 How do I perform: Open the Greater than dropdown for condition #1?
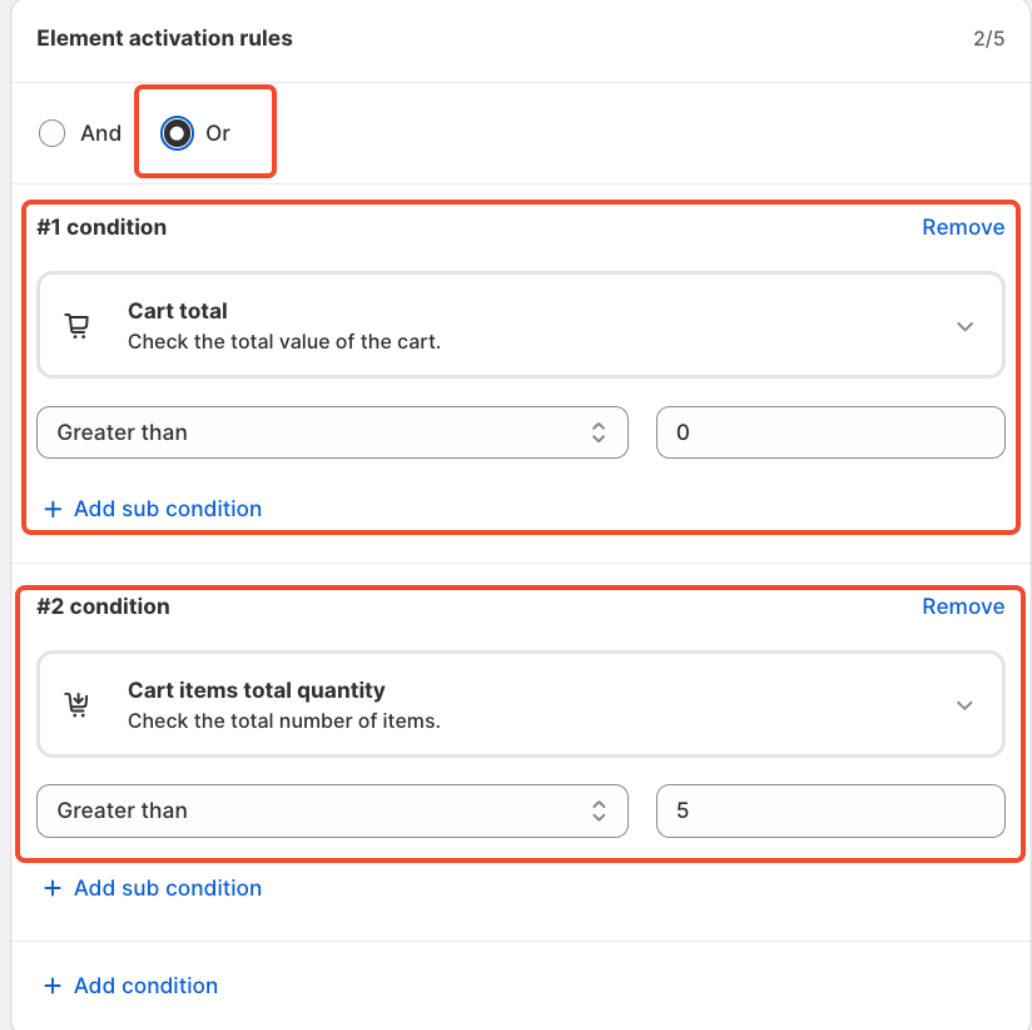click(x=332, y=432)
